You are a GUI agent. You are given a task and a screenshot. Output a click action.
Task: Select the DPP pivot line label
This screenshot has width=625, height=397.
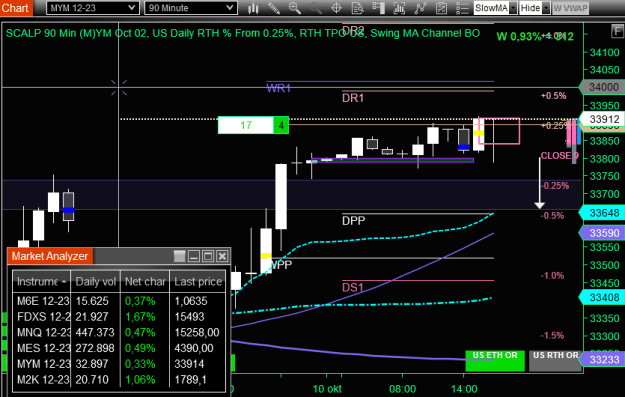point(353,220)
